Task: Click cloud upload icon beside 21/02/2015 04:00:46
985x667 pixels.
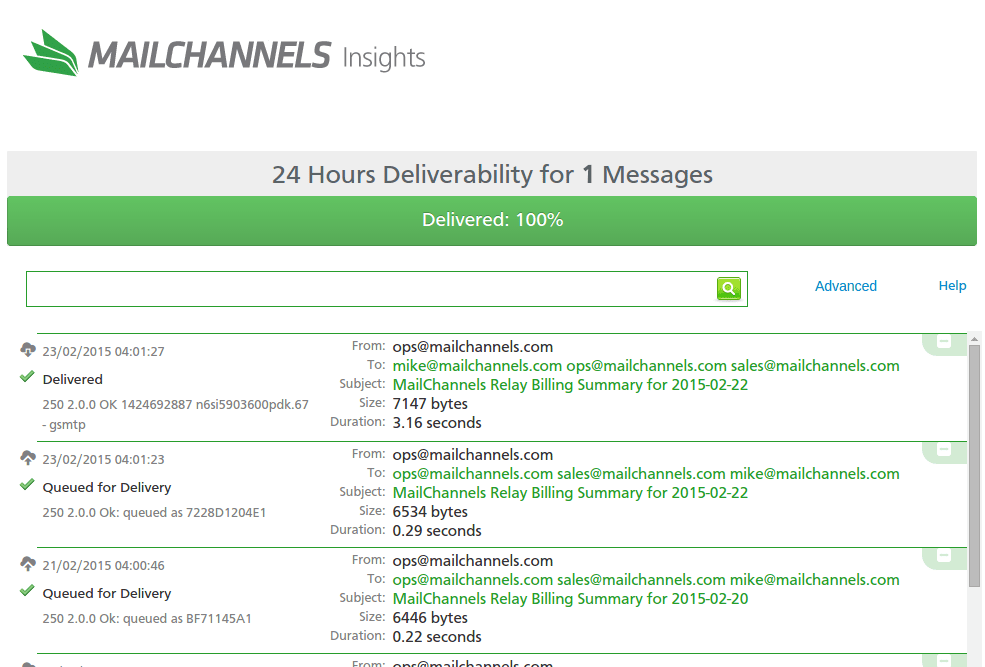Action: [28, 564]
